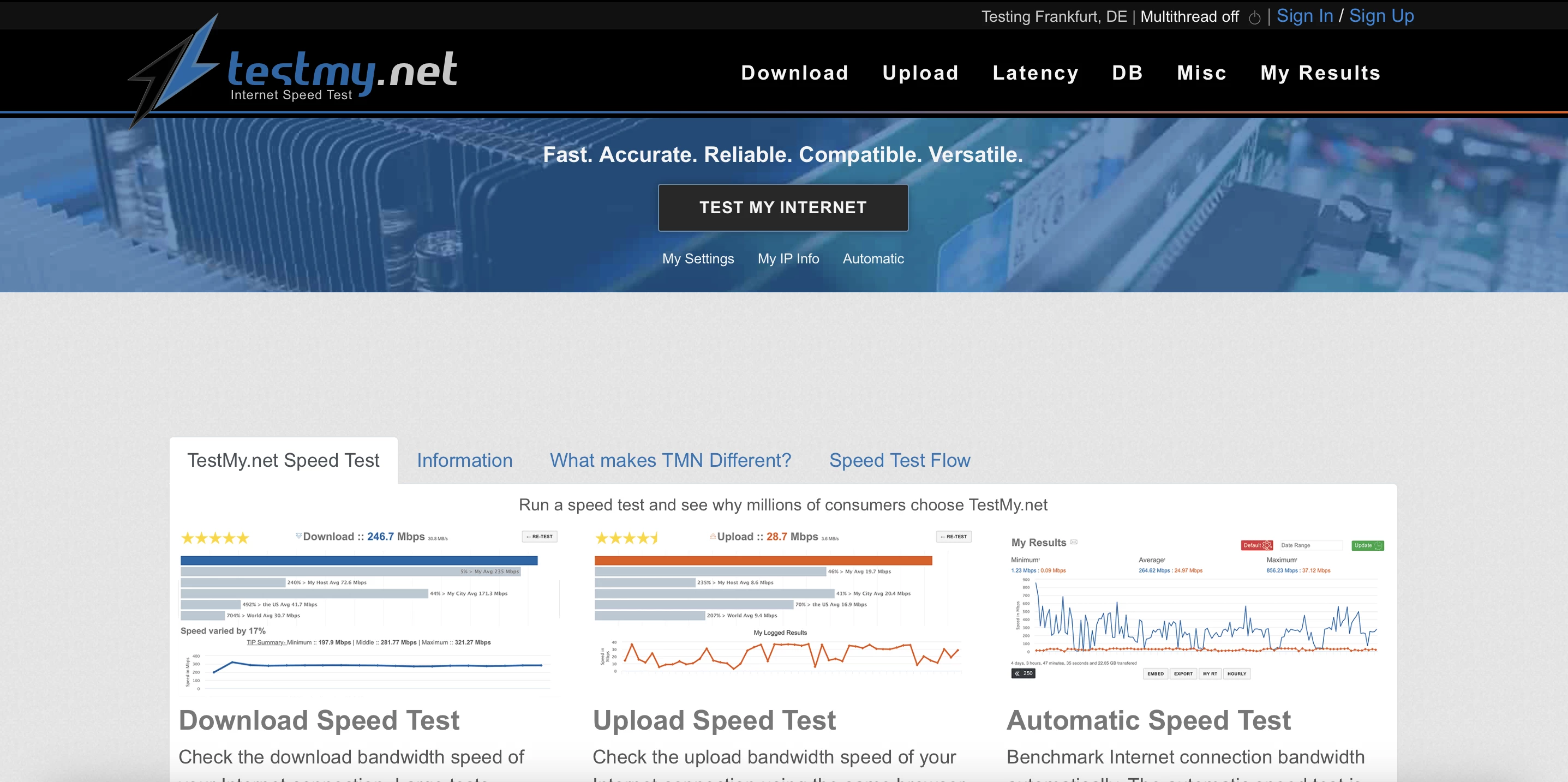Click '492% > the US Avg 41.7 Mbps' label
1568x782 pixels.
pos(280,604)
